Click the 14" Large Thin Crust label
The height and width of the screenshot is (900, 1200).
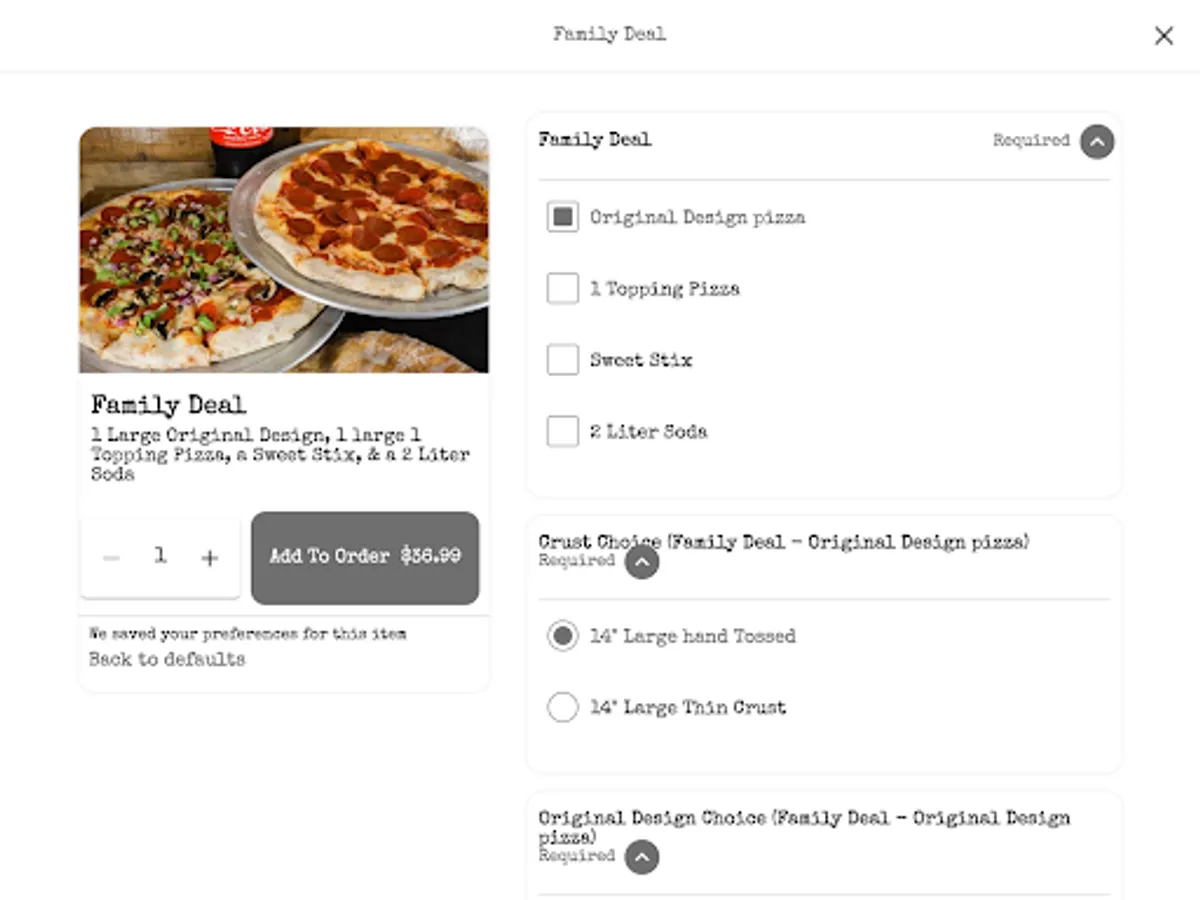pos(688,708)
